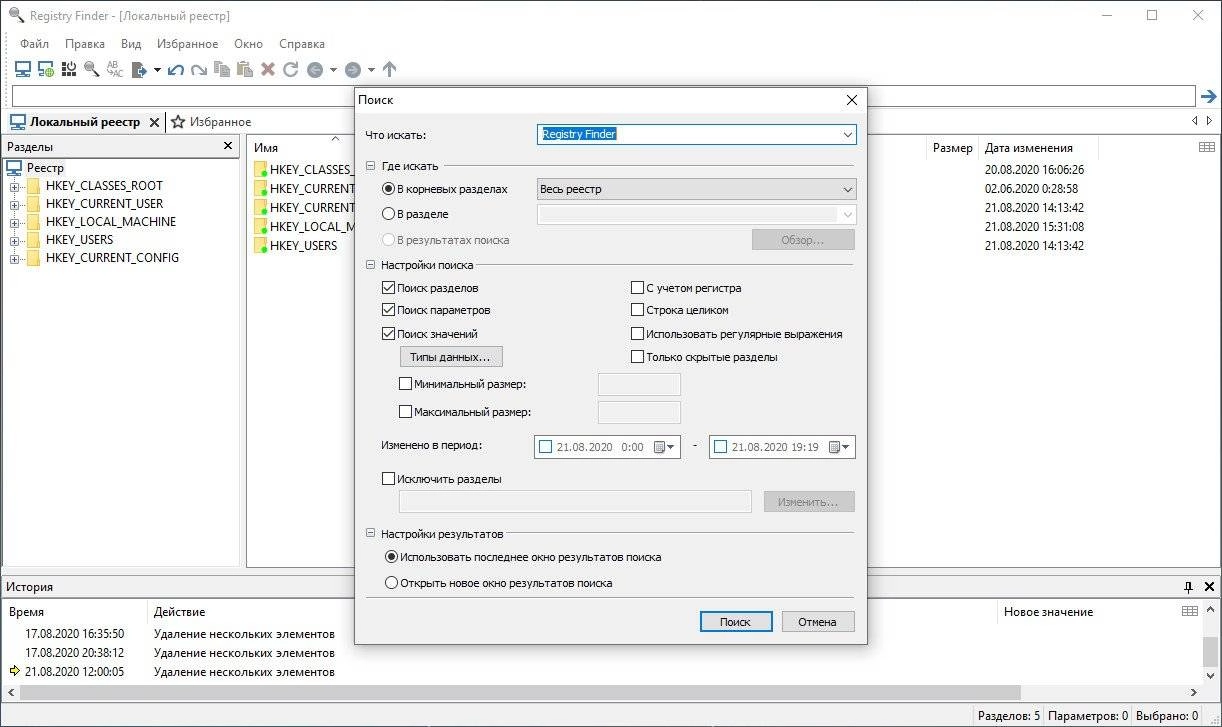Enable 'Только скрытые разделы'
Viewport: 1222px width, 727px height.
[x=637, y=357]
